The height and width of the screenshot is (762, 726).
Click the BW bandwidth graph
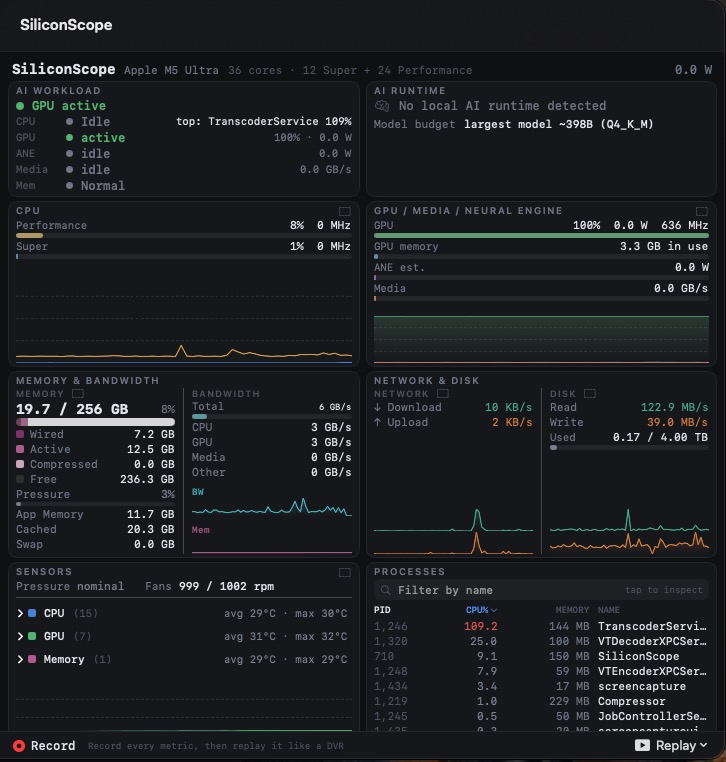pos(272,507)
